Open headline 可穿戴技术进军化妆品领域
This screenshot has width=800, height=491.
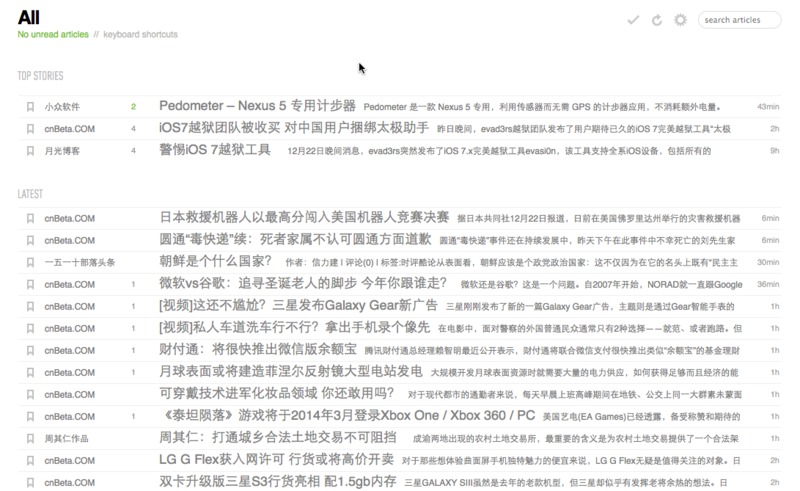point(277,394)
